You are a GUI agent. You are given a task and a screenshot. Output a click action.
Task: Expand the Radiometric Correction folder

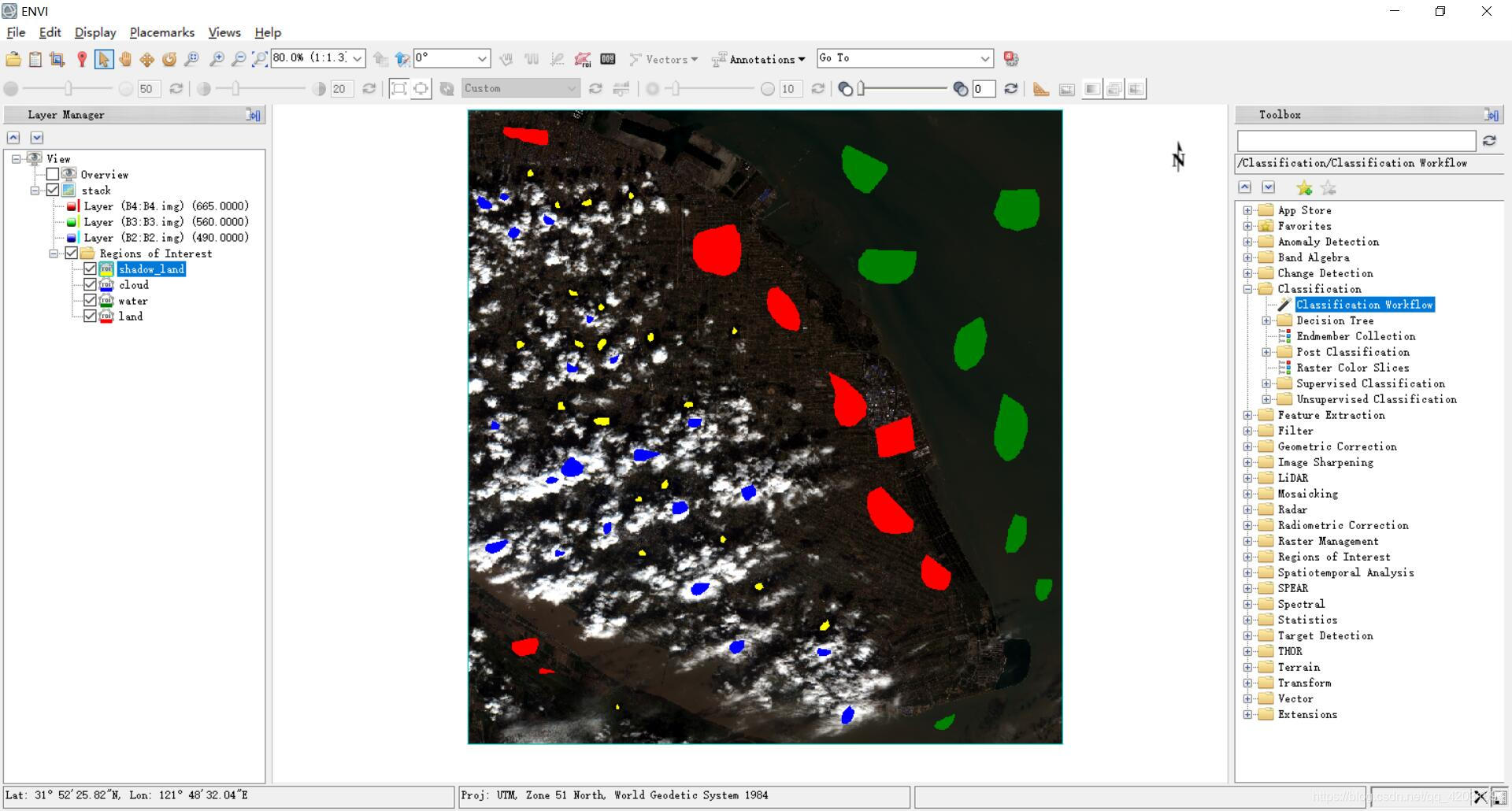click(x=1247, y=525)
